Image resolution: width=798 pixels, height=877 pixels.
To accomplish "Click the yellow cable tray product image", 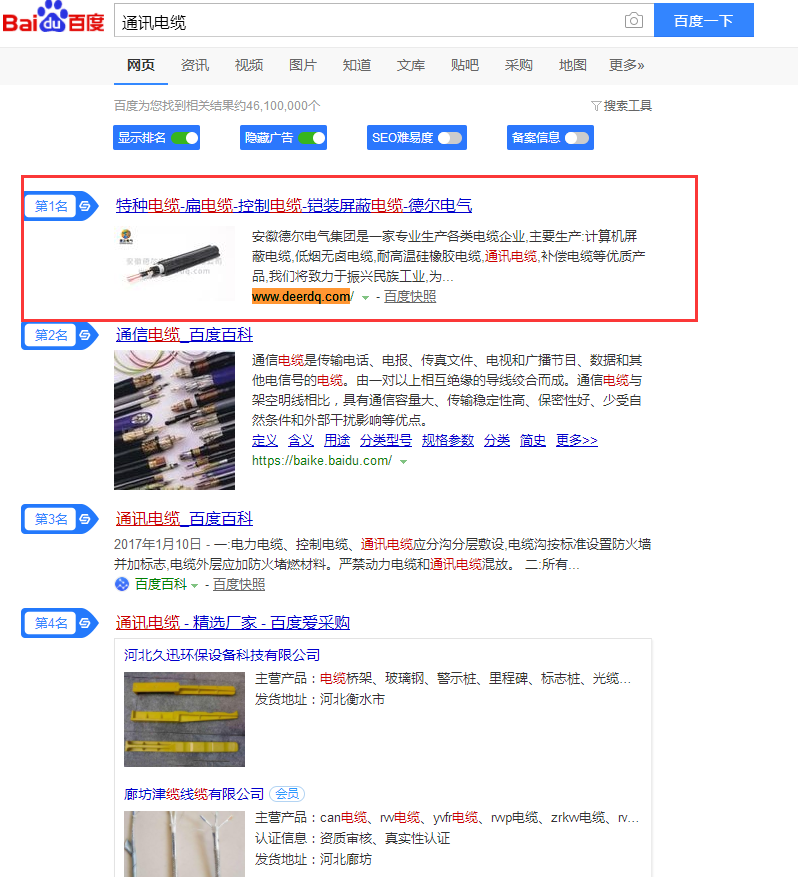I will click(x=185, y=719).
